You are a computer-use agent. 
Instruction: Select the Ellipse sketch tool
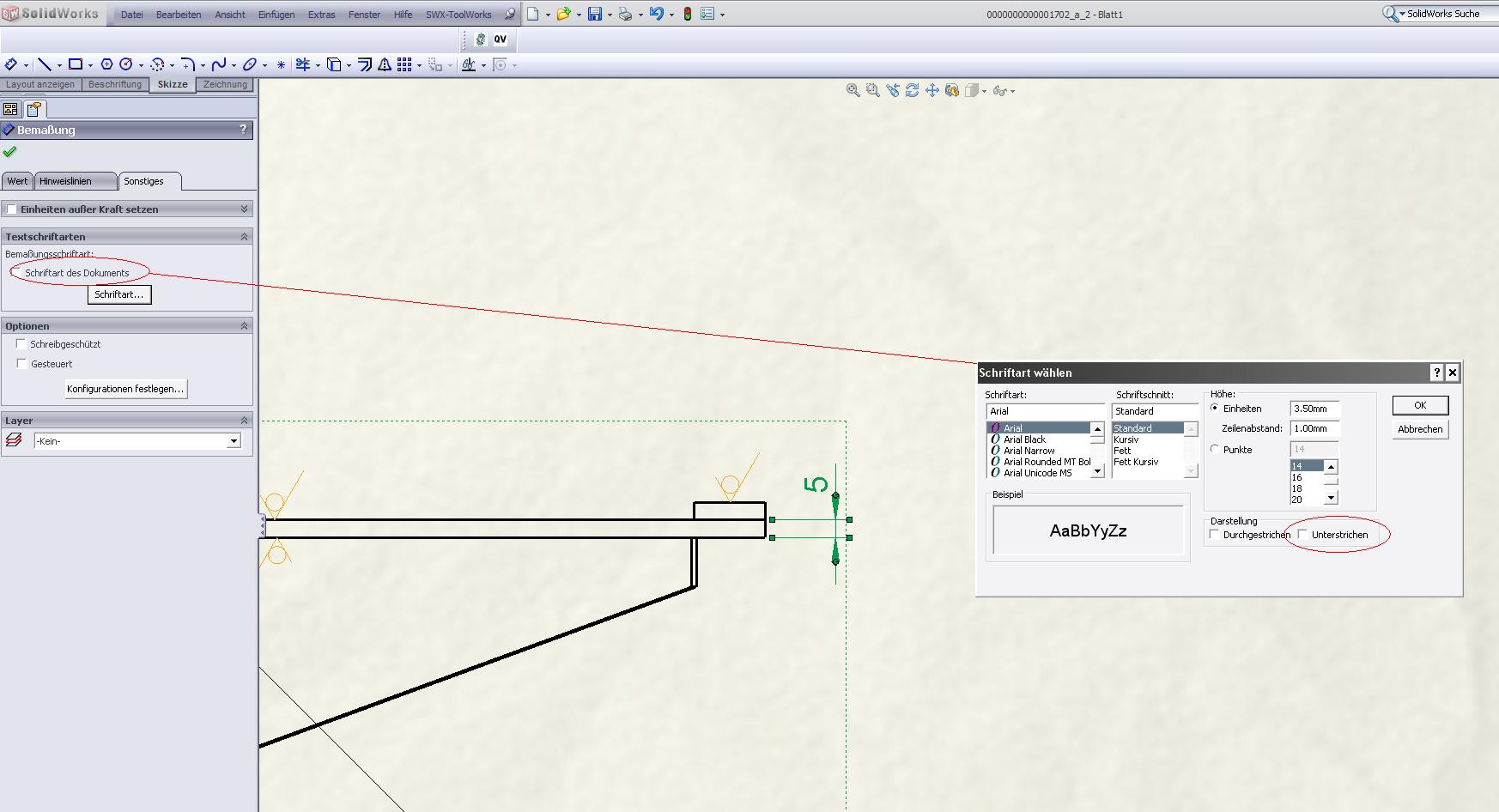pyautogui.click(x=250, y=64)
